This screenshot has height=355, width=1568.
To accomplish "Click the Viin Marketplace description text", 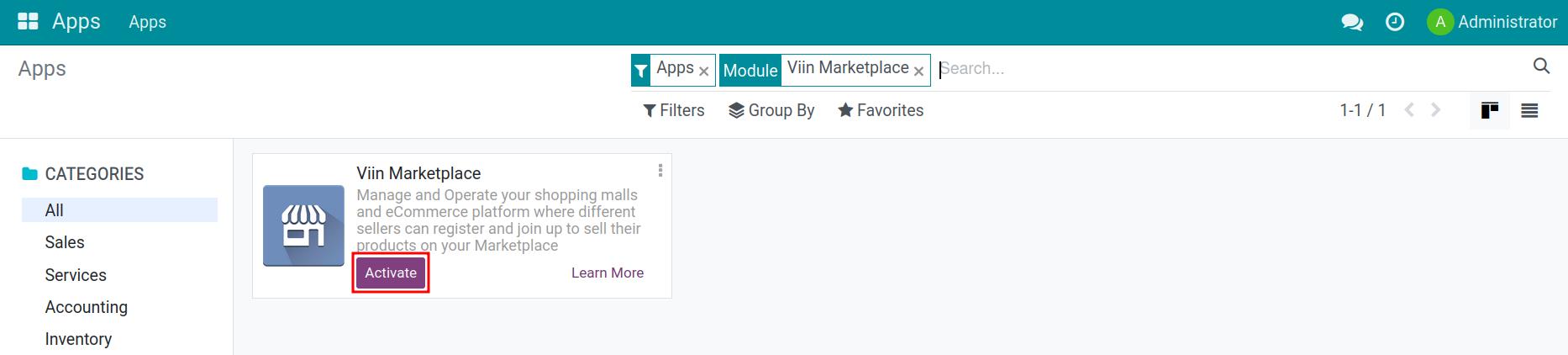I will click(498, 220).
